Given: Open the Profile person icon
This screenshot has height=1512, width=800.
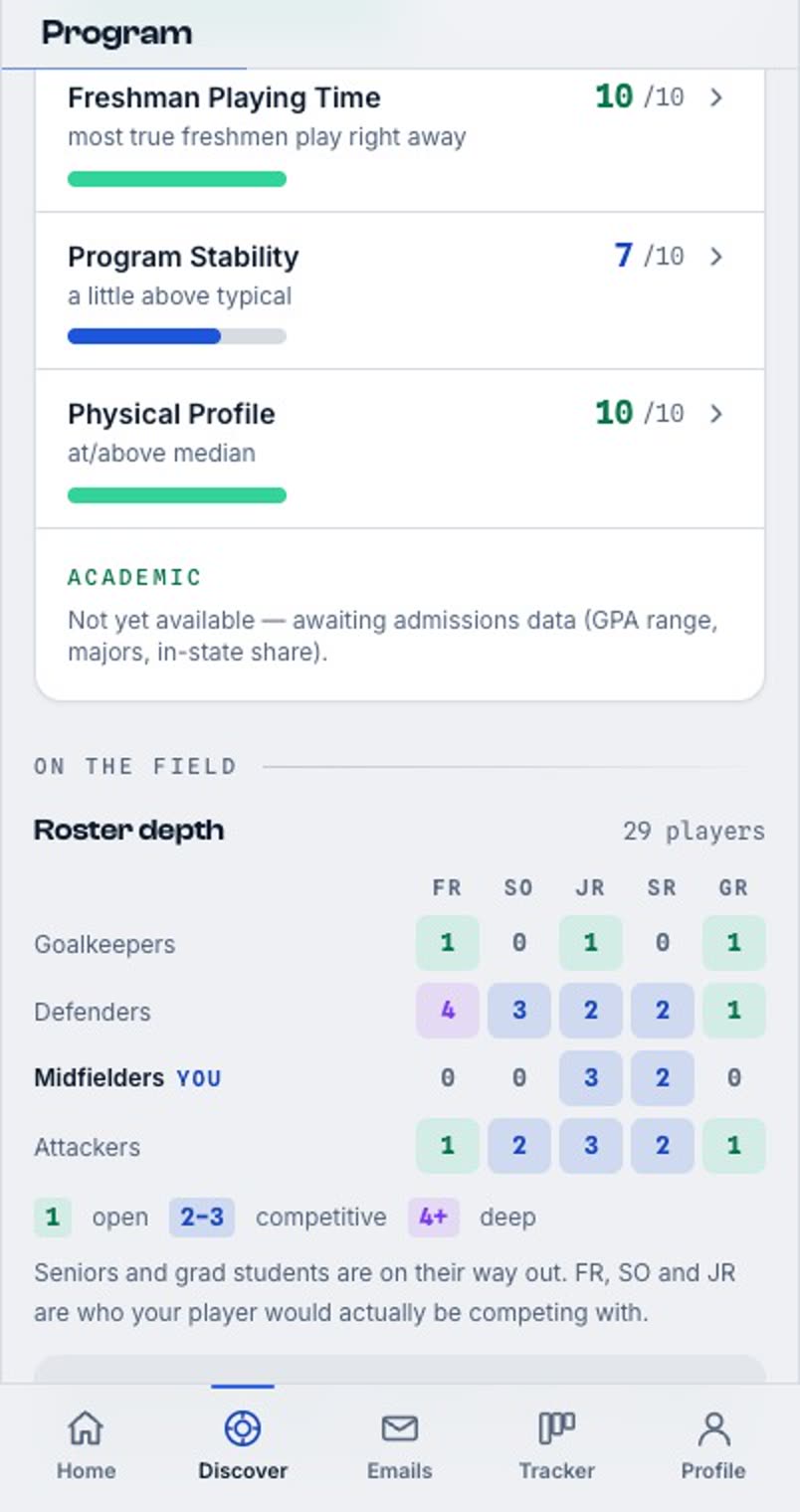Looking at the screenshot, I should (x=713, y=1428).
